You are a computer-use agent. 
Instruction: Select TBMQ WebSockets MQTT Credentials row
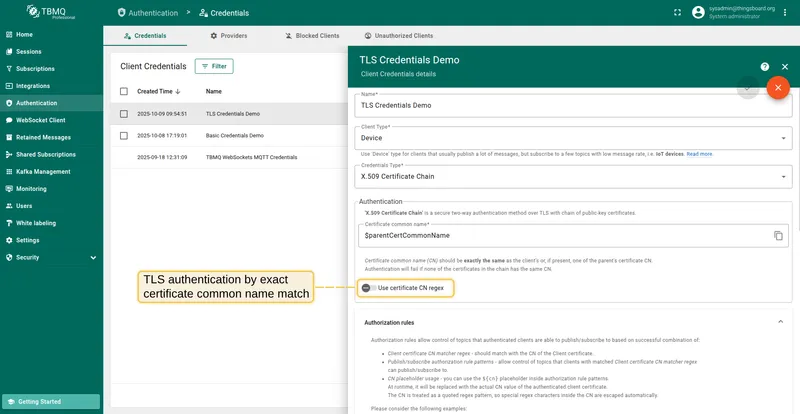click(x=230, y=158)
